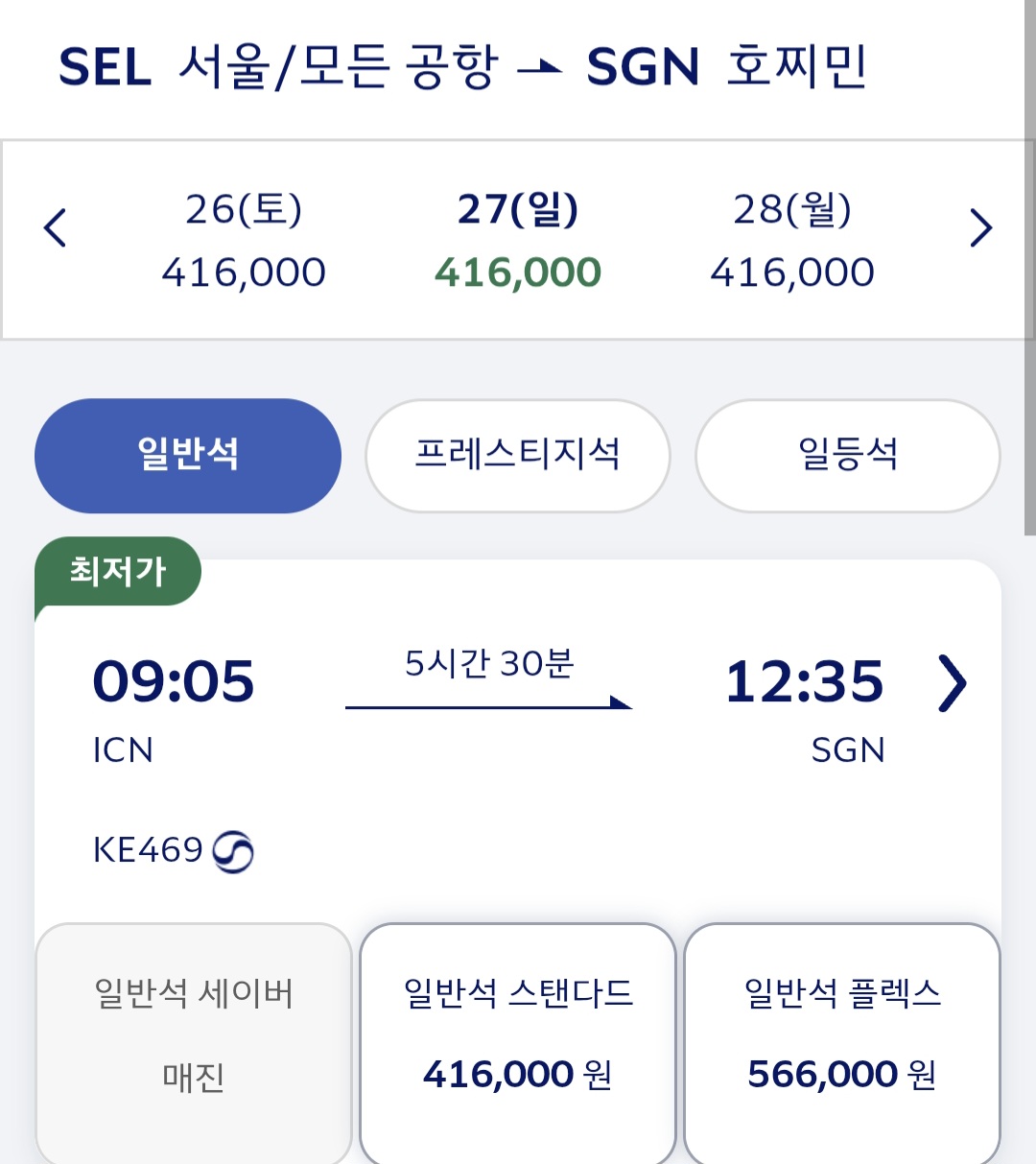Click the sold-out 일반석 세이버 fare
The width and height of the screenshot is (1036, 1164).
tap(194, 1036)
